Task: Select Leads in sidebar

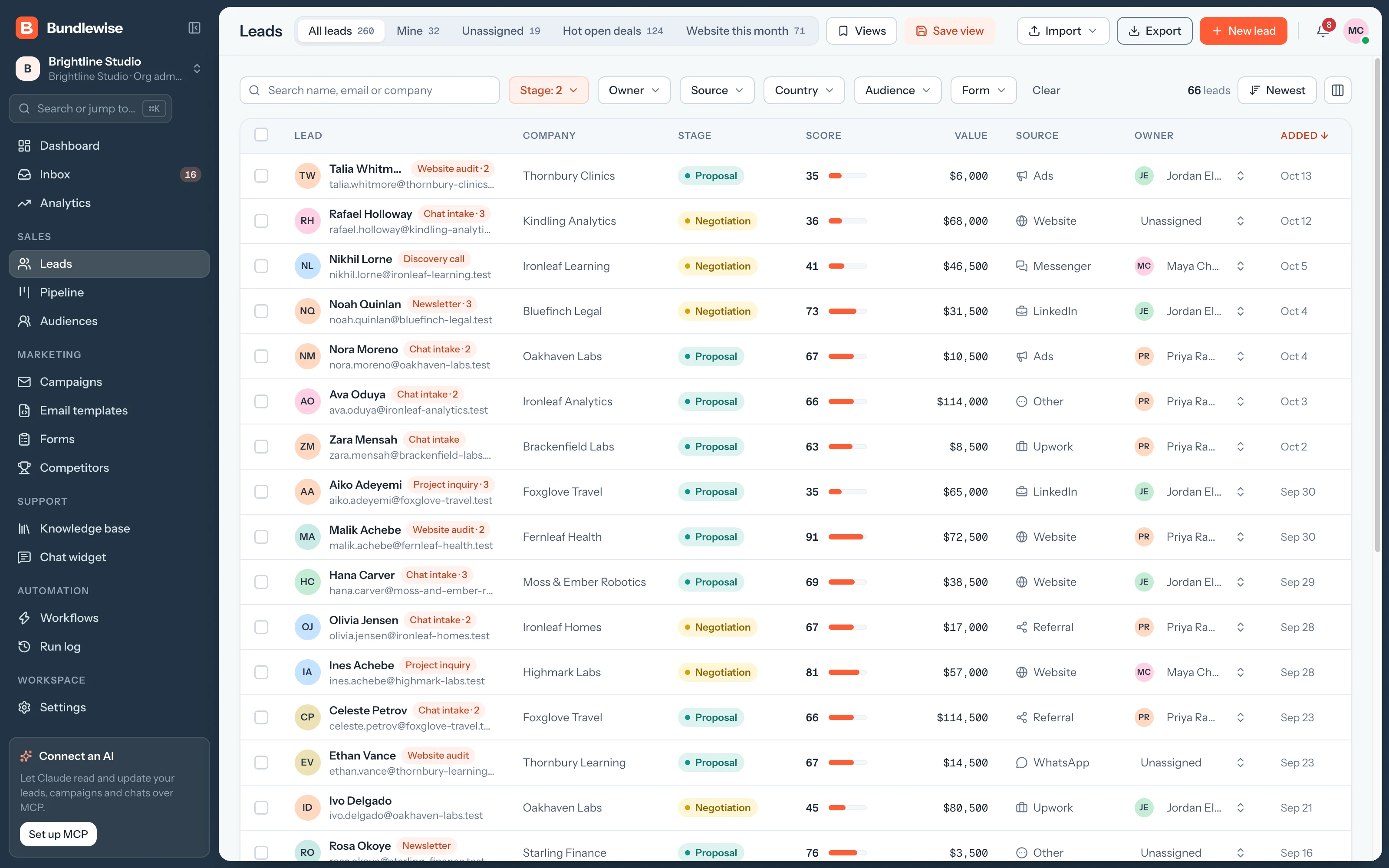Action: 109,264
